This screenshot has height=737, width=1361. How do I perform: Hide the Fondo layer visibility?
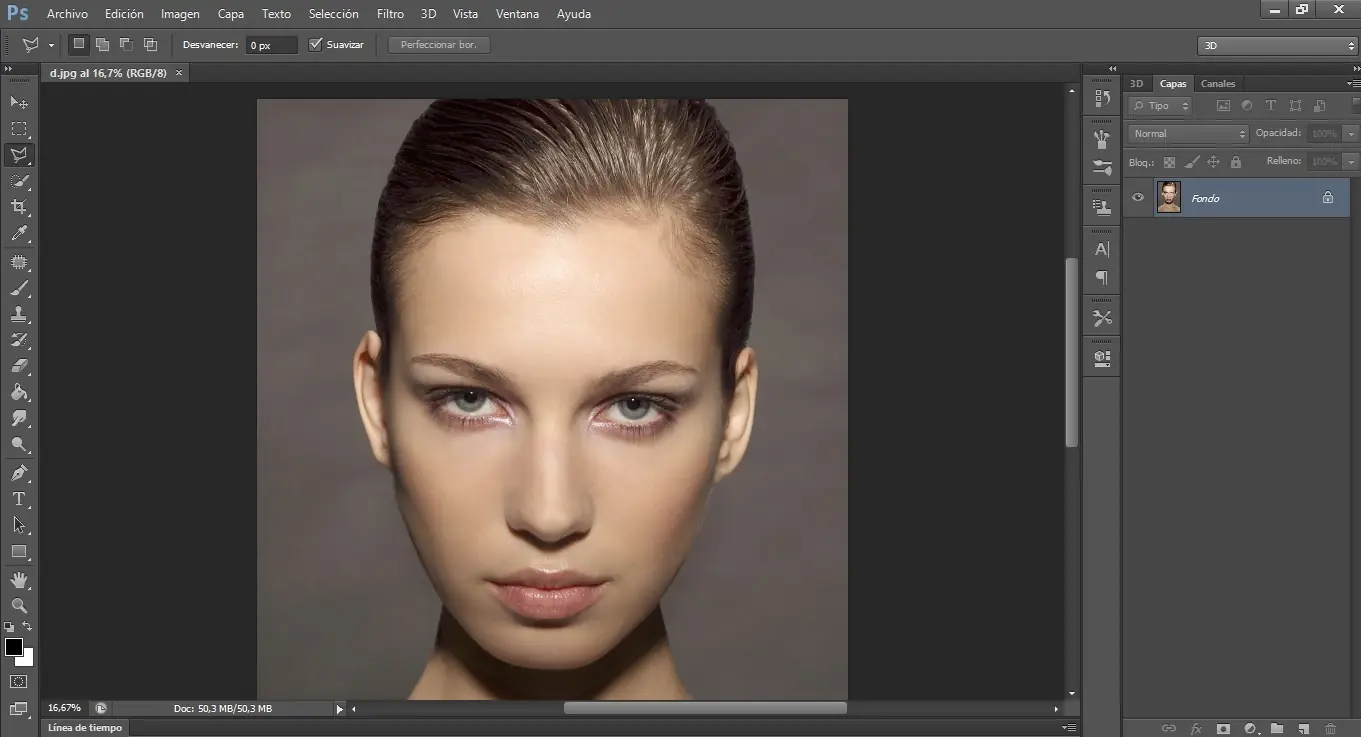coord(1137,198)
